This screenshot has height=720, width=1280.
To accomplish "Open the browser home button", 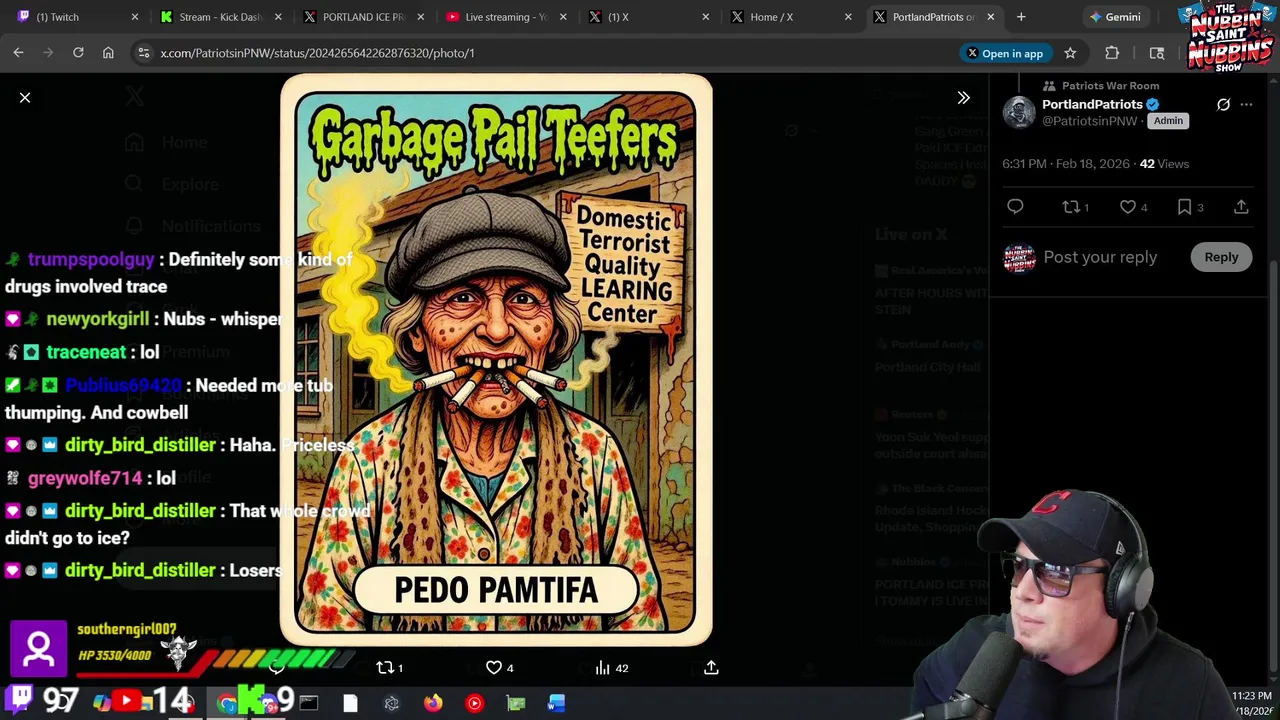I will pyautogui.click(x=108, y=53).
